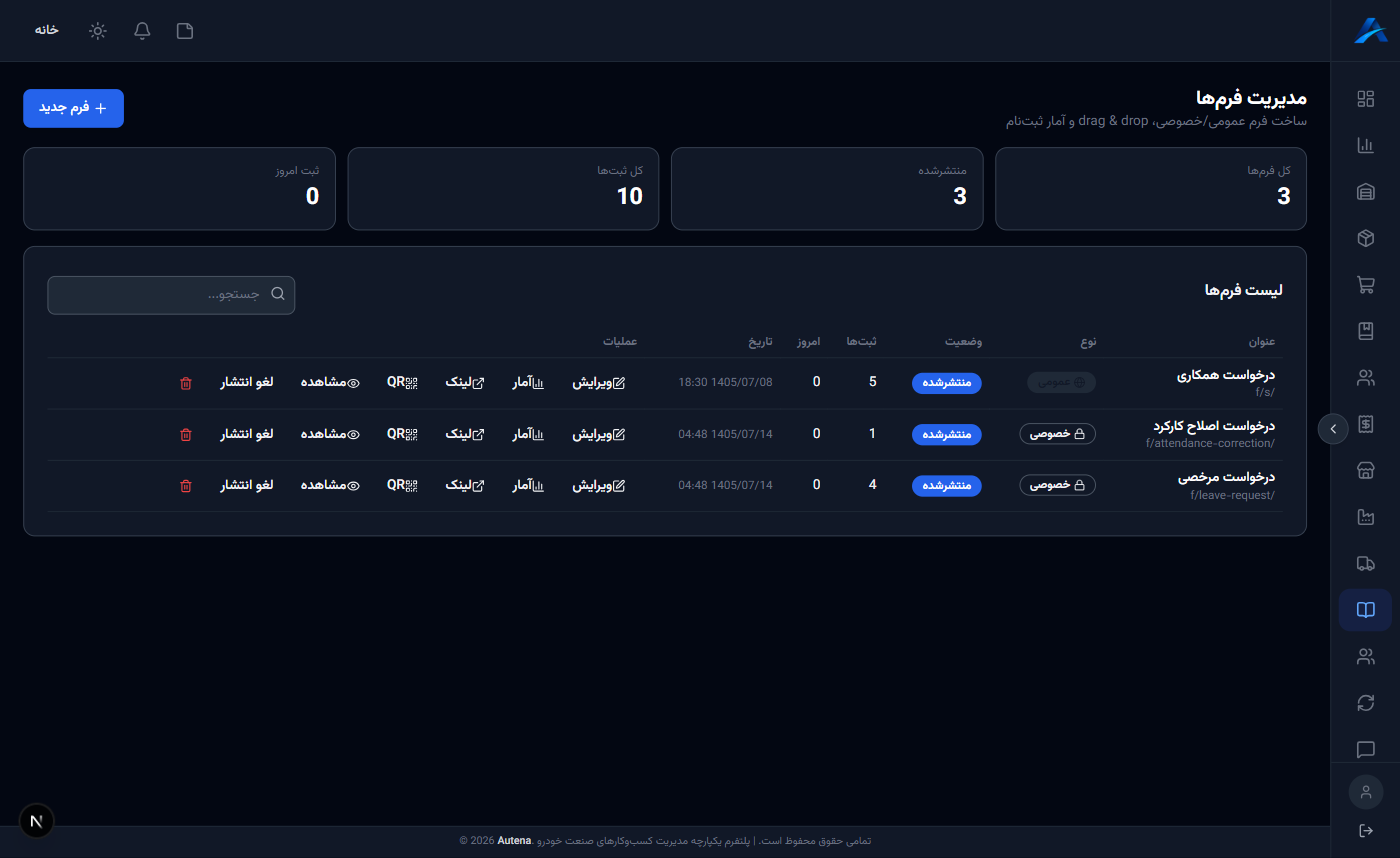Click the عنوان column header
This screenshot has width=1400, height=858.
1260,342
